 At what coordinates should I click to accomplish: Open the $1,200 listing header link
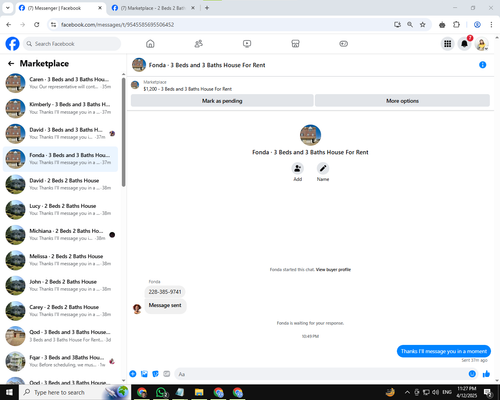point(188,89)
